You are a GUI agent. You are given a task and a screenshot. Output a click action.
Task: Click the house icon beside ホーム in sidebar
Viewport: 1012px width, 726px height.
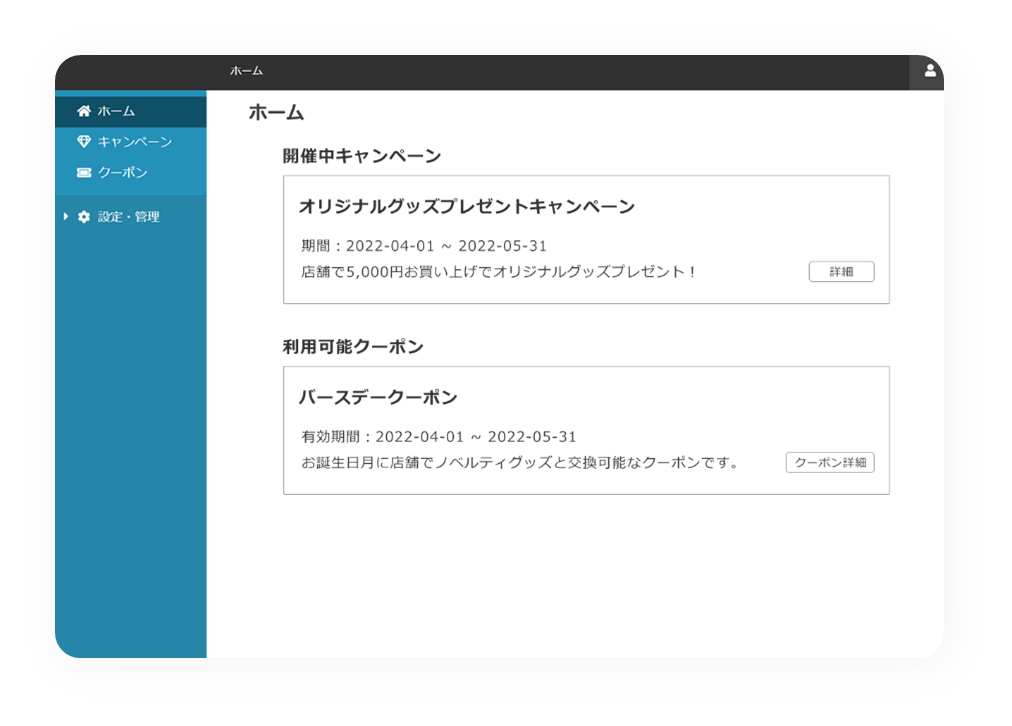pyautogui.click(x=84, y=111)
